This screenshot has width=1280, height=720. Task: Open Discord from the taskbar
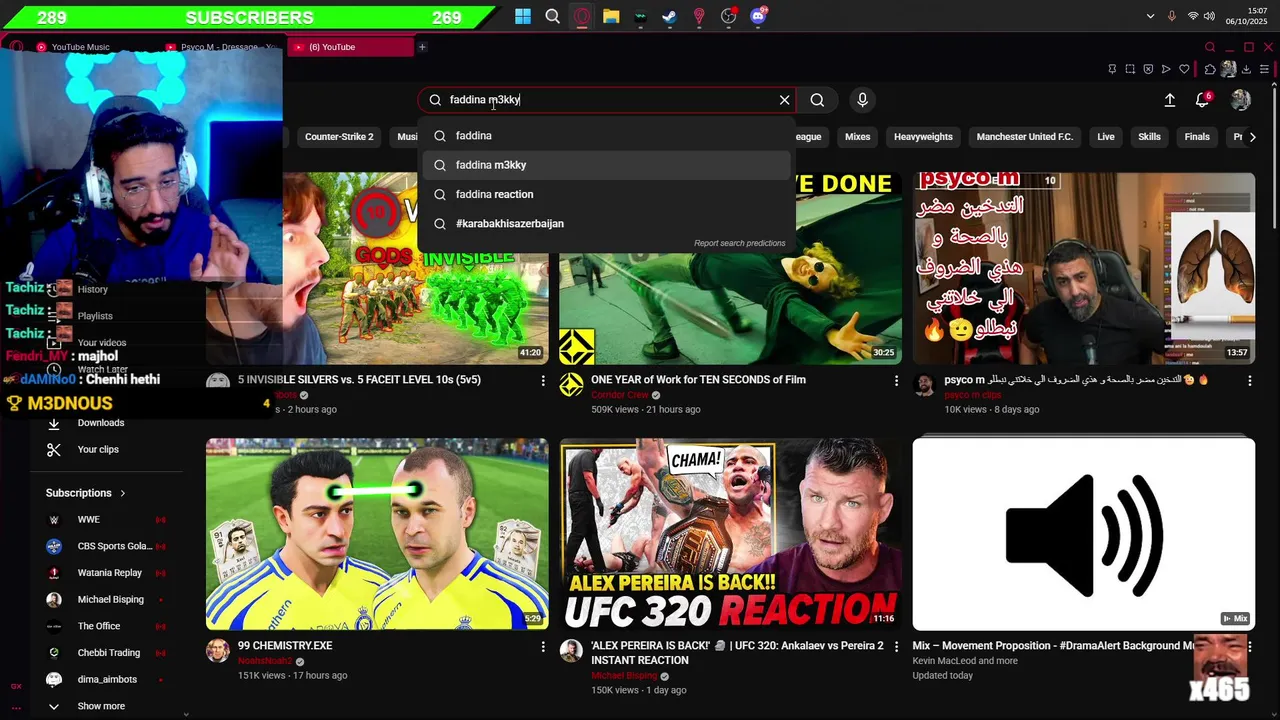click(759, 16)
